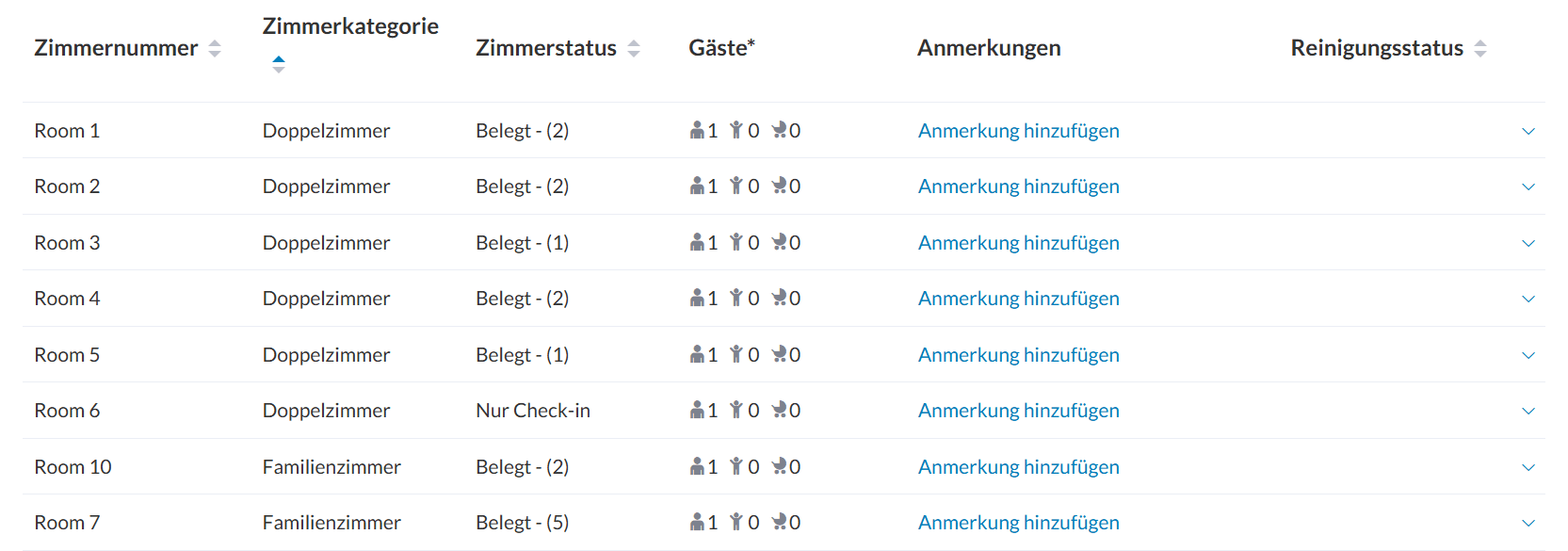Image resolution: width=1568 pixels, height=551 pixels.
Task: Click the Reinigungsstatus sort control
Action: coord(1480,47)
